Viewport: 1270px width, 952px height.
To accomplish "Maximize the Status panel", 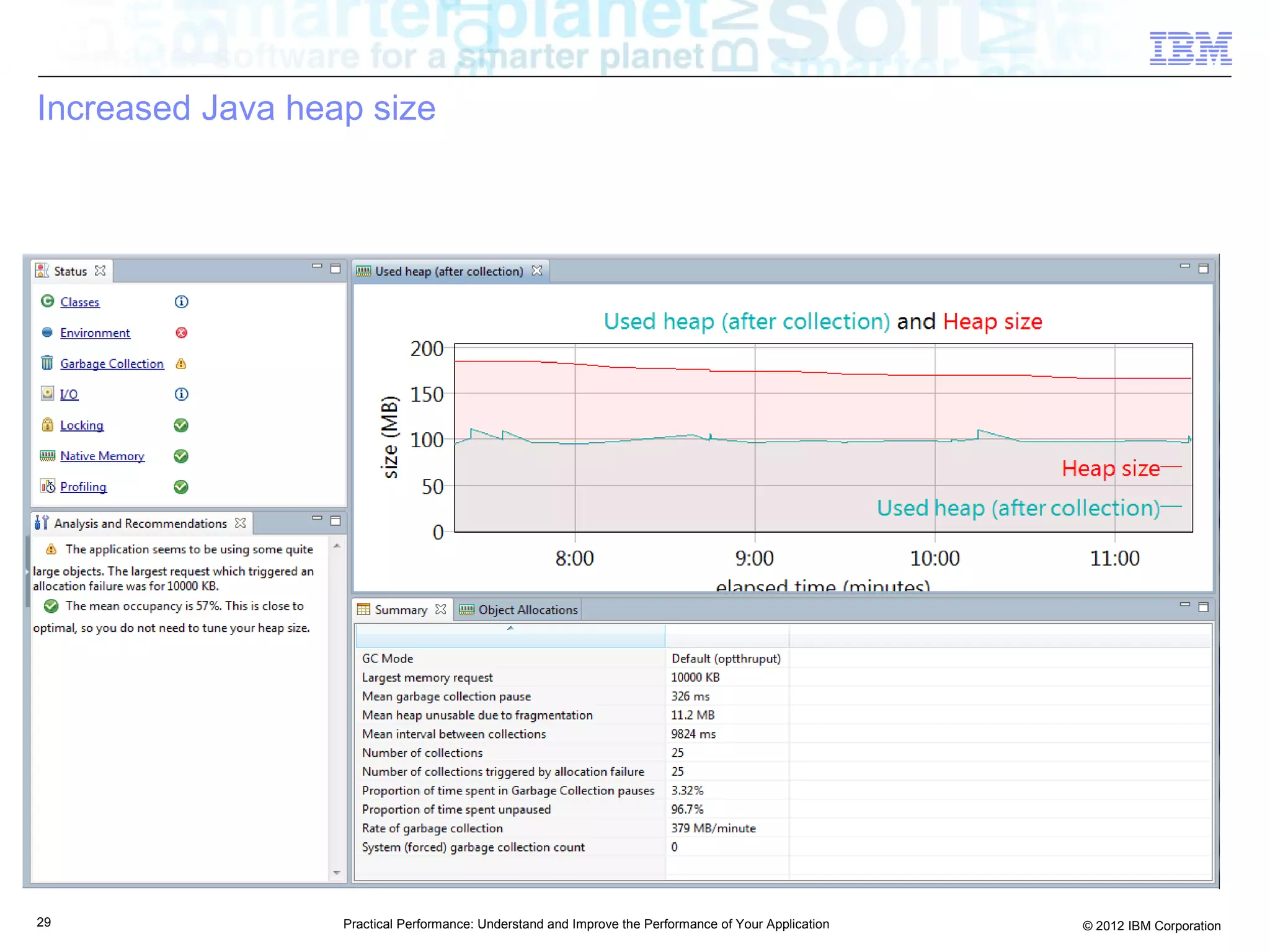I will [335, 269].
